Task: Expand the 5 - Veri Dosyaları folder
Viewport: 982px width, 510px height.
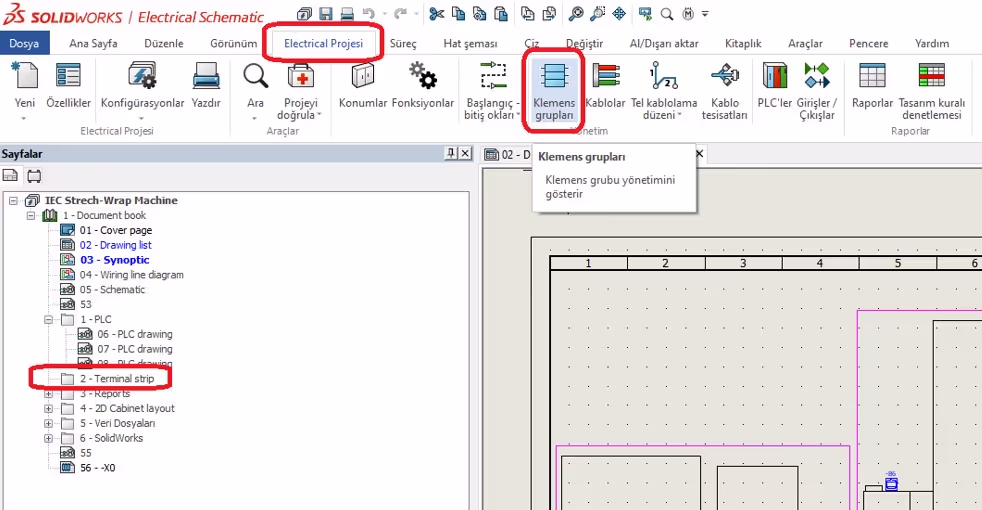Action: pyautogui.click(x=48, y=424)
